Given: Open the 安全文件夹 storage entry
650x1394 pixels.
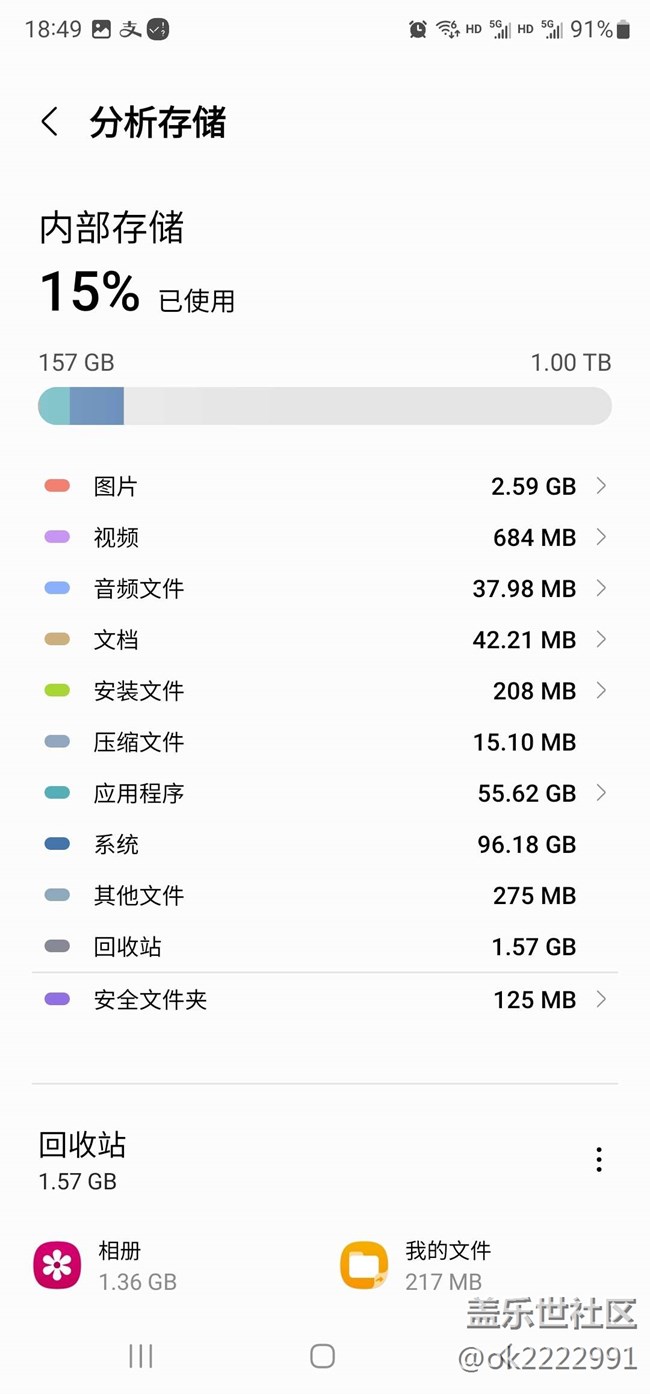Looking at the screenshot, I should 324,999.
